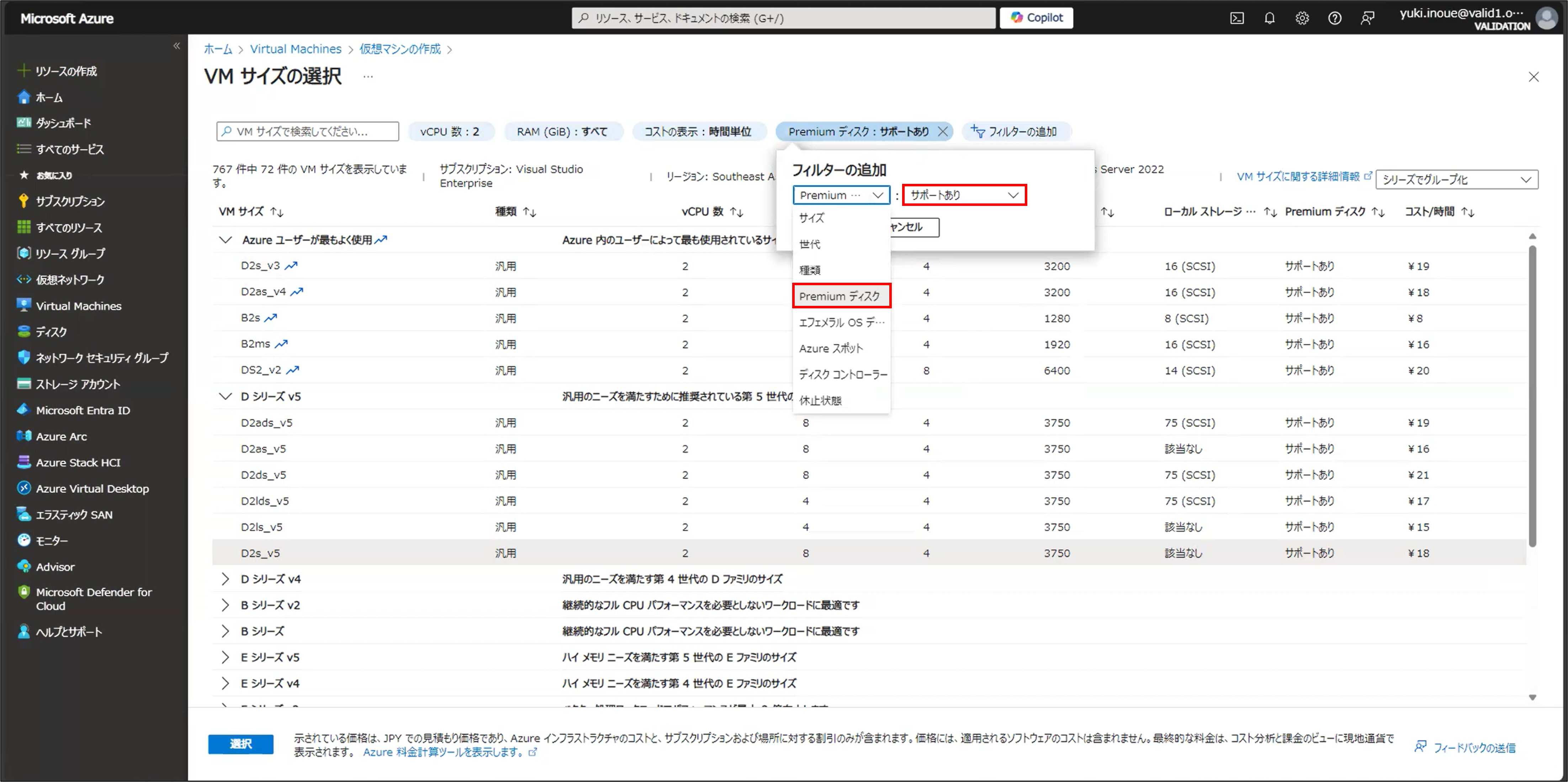The image size is (1568, 782).
Task: Open Advisor in the sidebar
Action: (55, 566)
